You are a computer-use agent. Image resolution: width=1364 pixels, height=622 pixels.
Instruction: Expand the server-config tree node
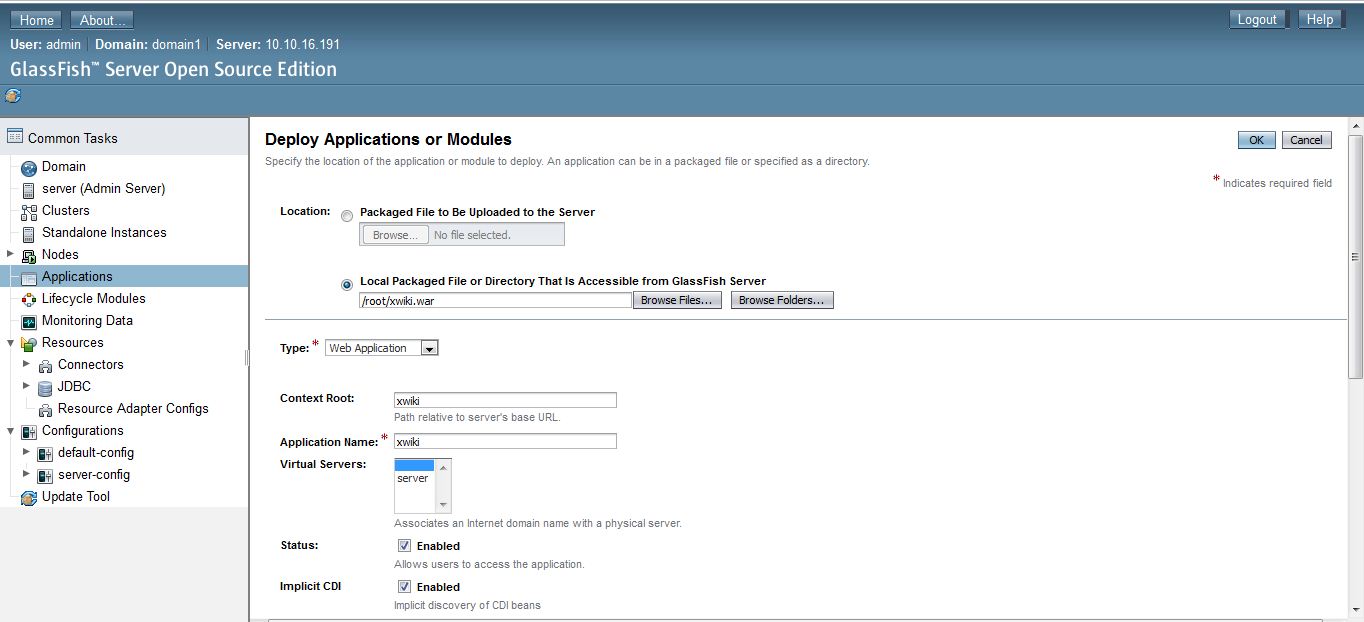(26, 474)
